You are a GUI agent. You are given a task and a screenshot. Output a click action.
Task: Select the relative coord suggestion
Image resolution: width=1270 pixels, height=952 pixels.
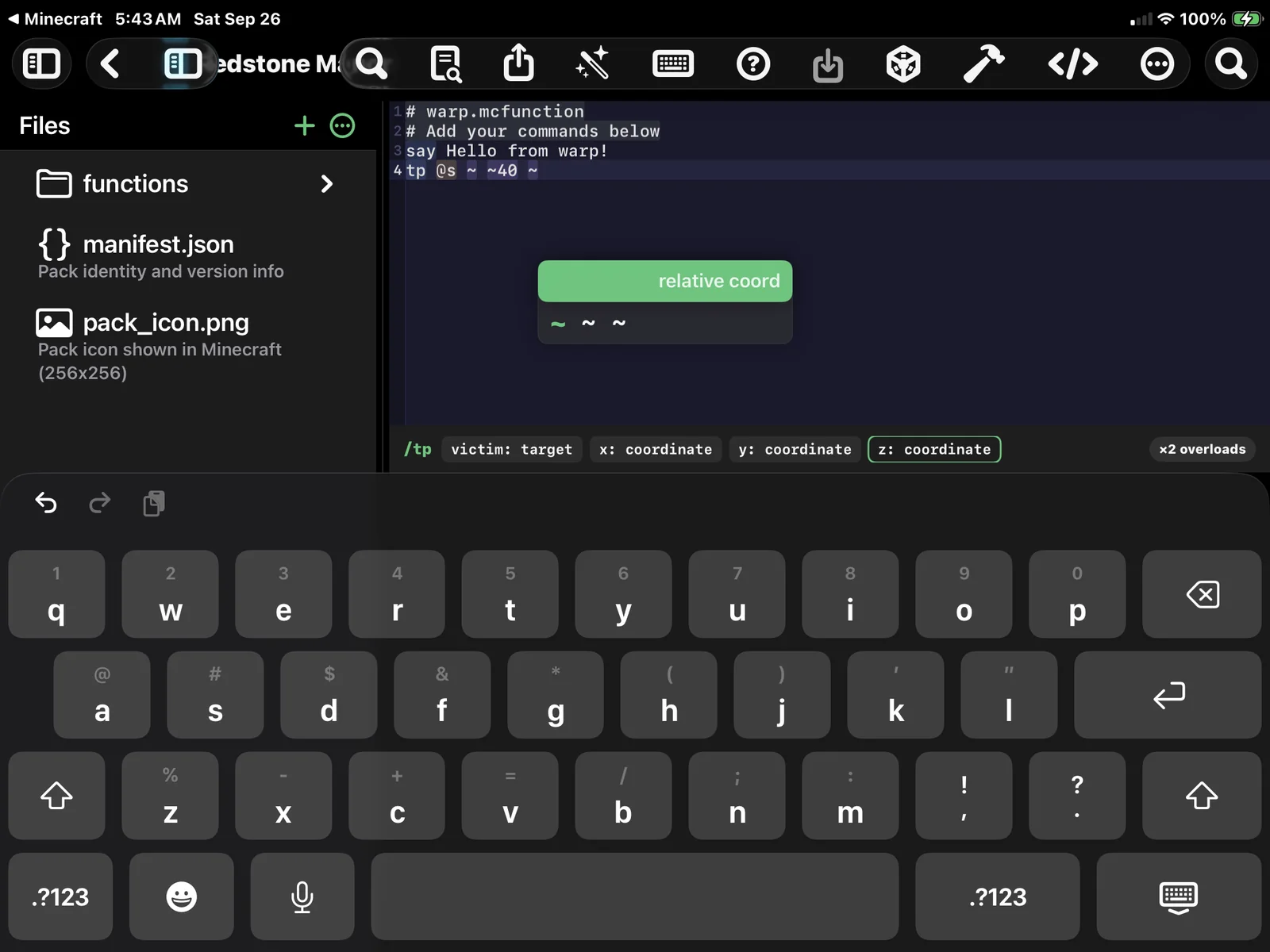[x=665, y=281]
